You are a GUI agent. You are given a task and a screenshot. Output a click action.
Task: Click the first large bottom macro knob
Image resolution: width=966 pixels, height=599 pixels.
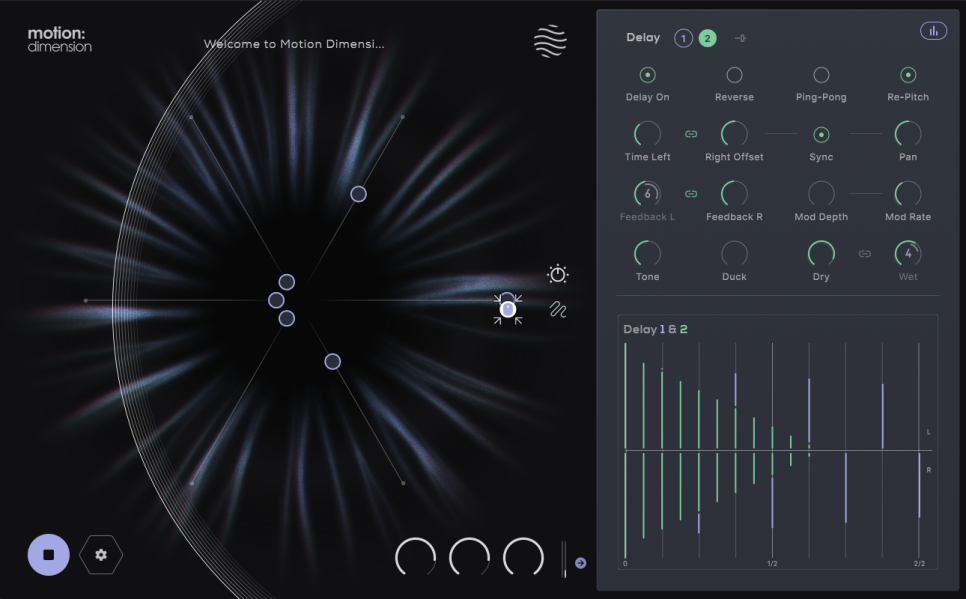point(415,557)
